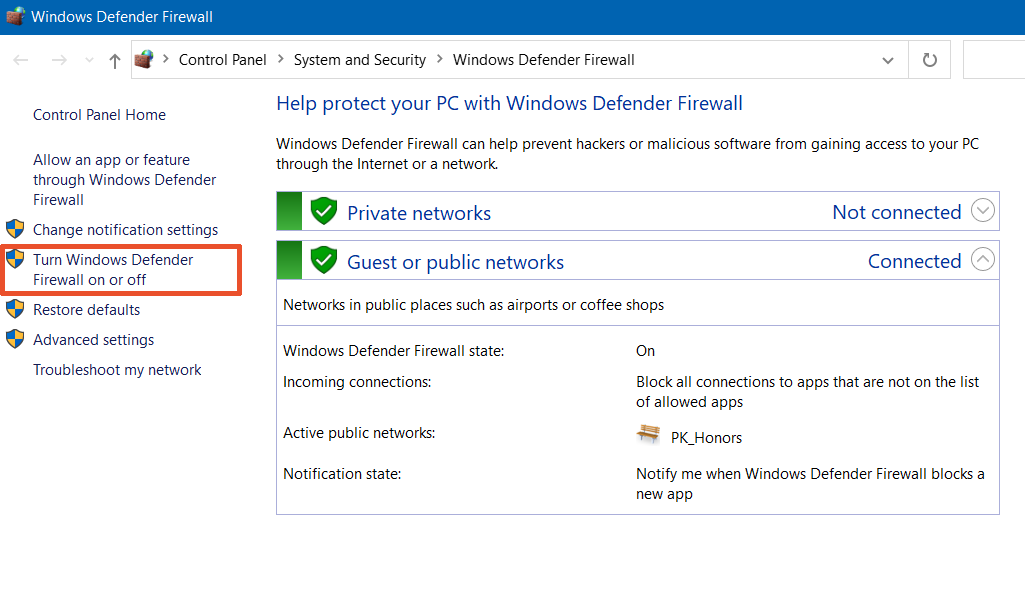Click the firewall icon in the address bar
The image size is (1025, 610).
144,59
